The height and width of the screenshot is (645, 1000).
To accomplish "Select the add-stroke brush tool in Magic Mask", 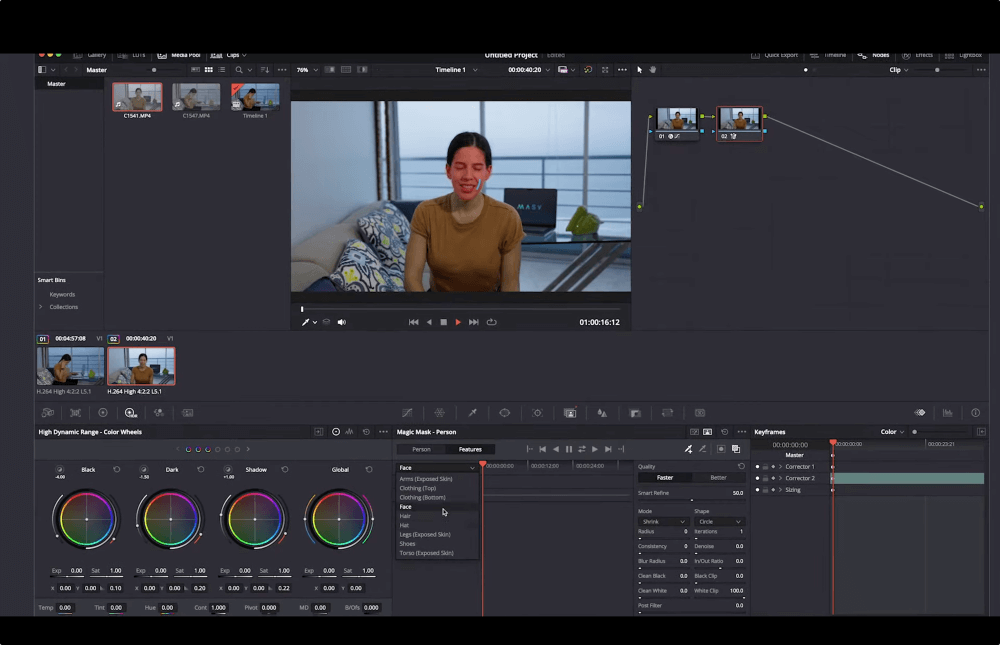I will [x=688, y=449].
